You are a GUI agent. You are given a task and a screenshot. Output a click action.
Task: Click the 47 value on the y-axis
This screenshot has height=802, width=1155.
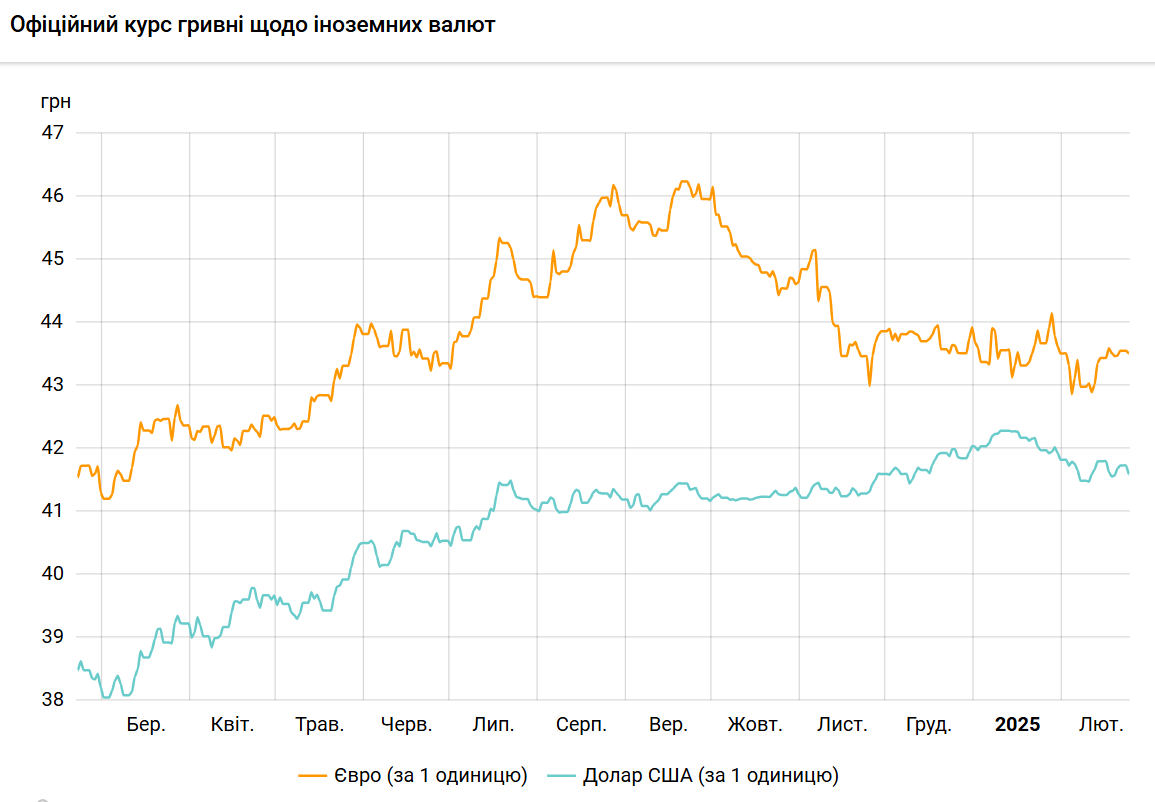pos(52,133)
